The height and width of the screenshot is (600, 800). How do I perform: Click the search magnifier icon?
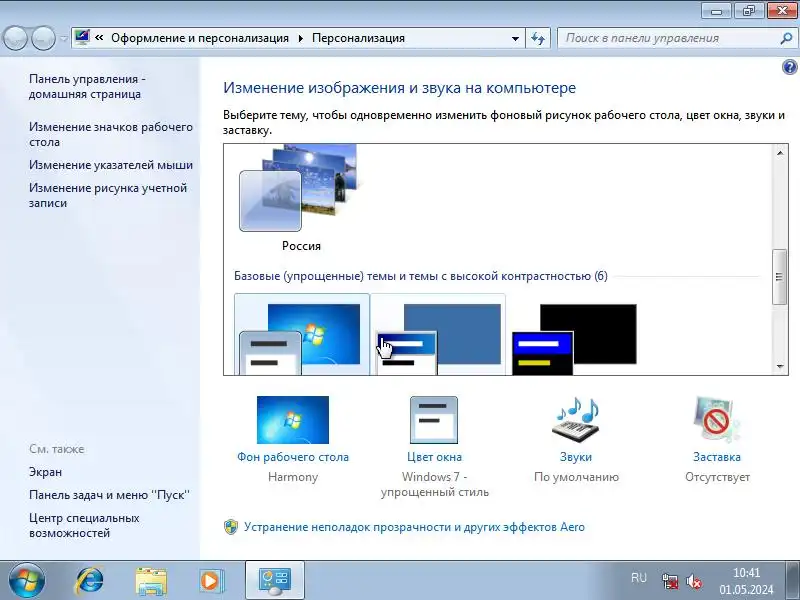point(786,38)
